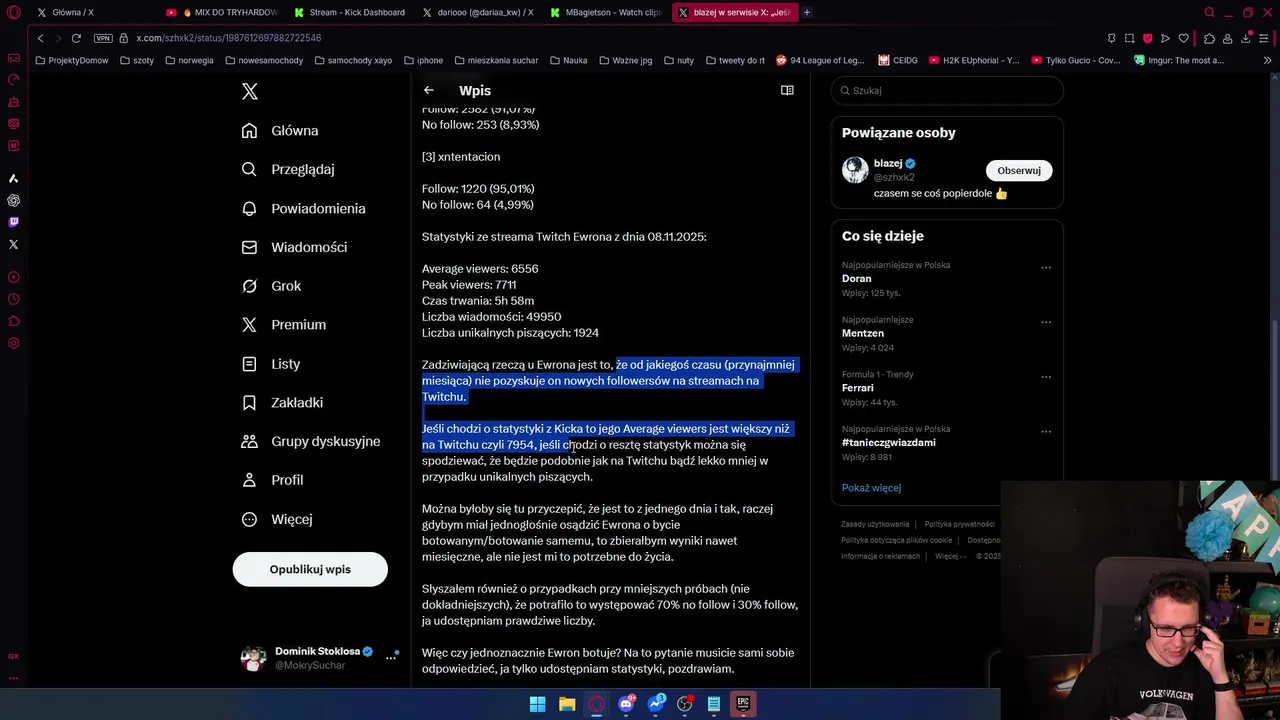Image resolution: width=1280 pixels, height=720 pixels.
Task: Open Imgur bookmark
Action: click(x=1179, y=60)
